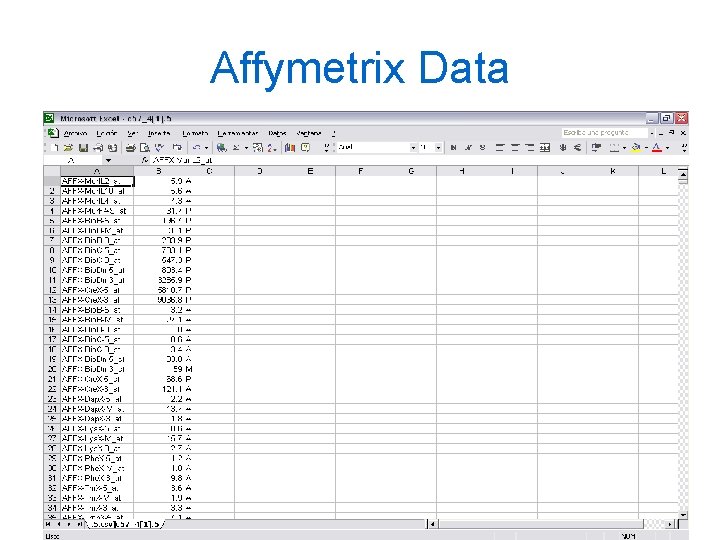Close the workbook using the menu-bar X
The width and height of the screenshot is (720, 540).
click(683, 133)
